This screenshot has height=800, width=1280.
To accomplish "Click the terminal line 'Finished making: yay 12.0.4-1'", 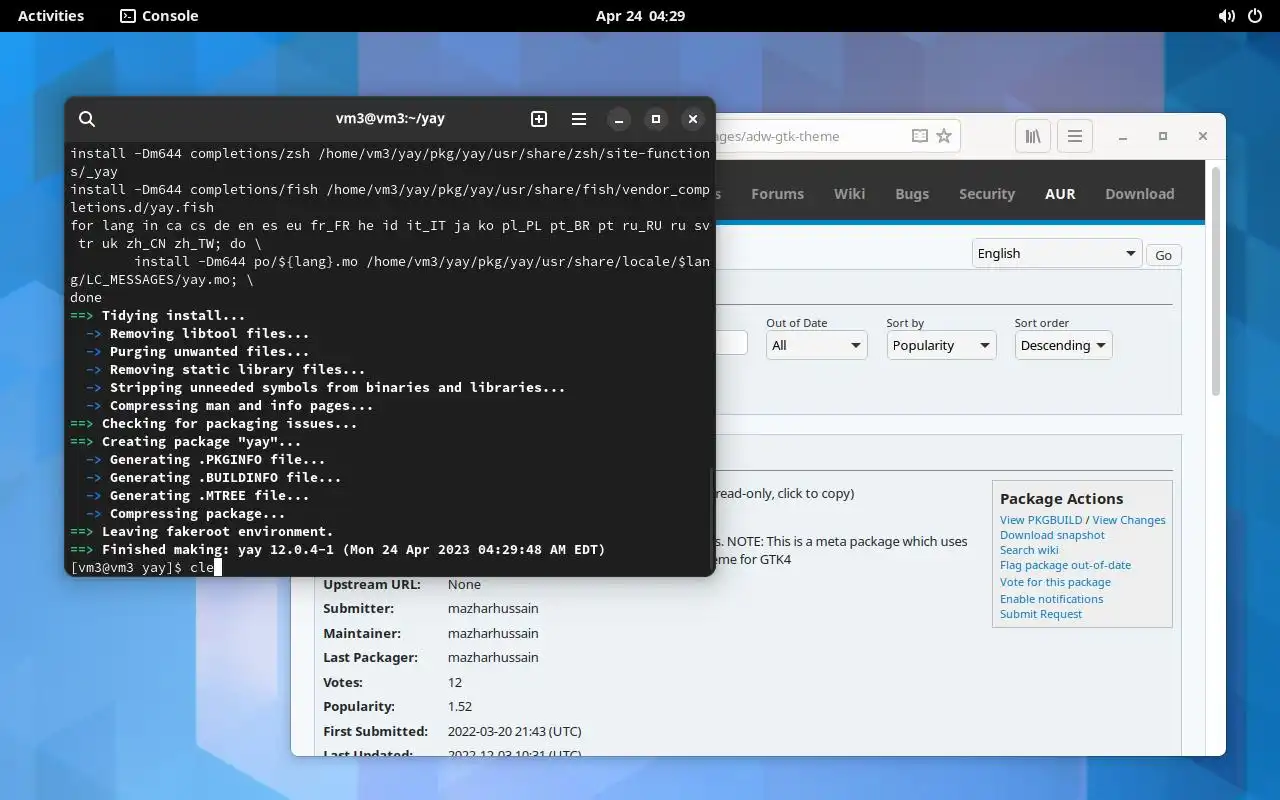I will [x=338, y=549].
